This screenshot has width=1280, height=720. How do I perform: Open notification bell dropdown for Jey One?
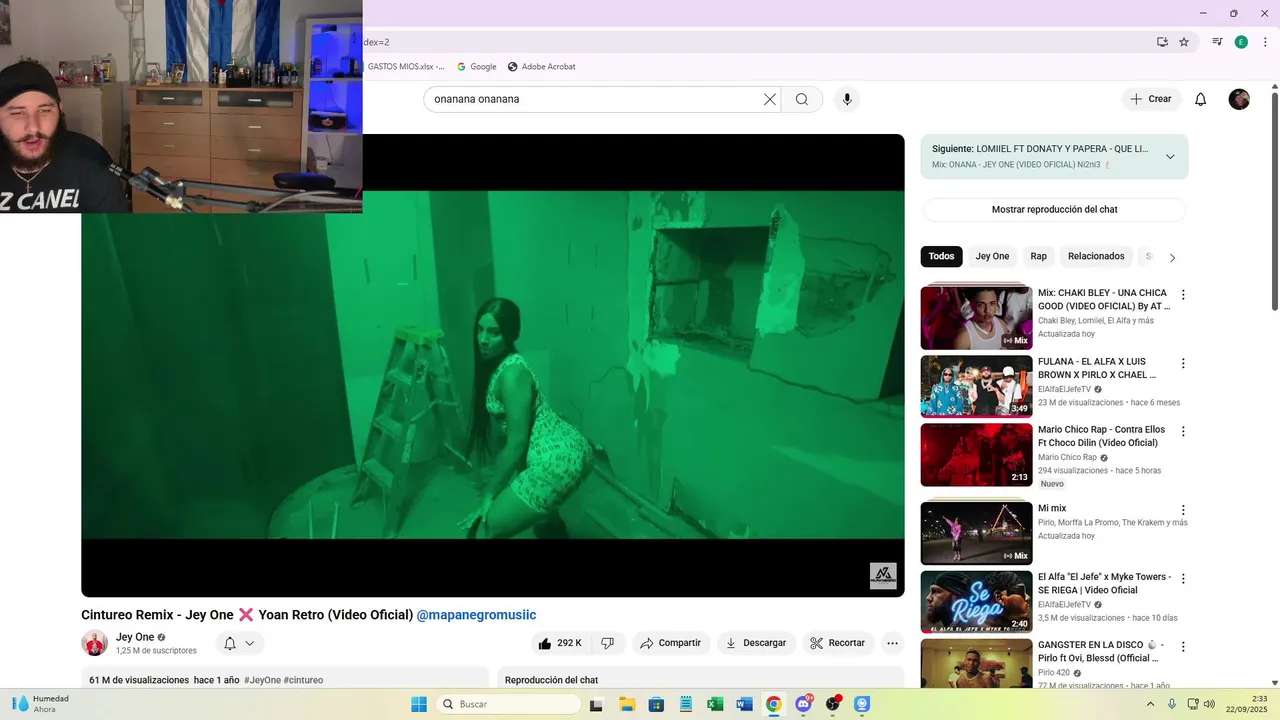point(239,643)
